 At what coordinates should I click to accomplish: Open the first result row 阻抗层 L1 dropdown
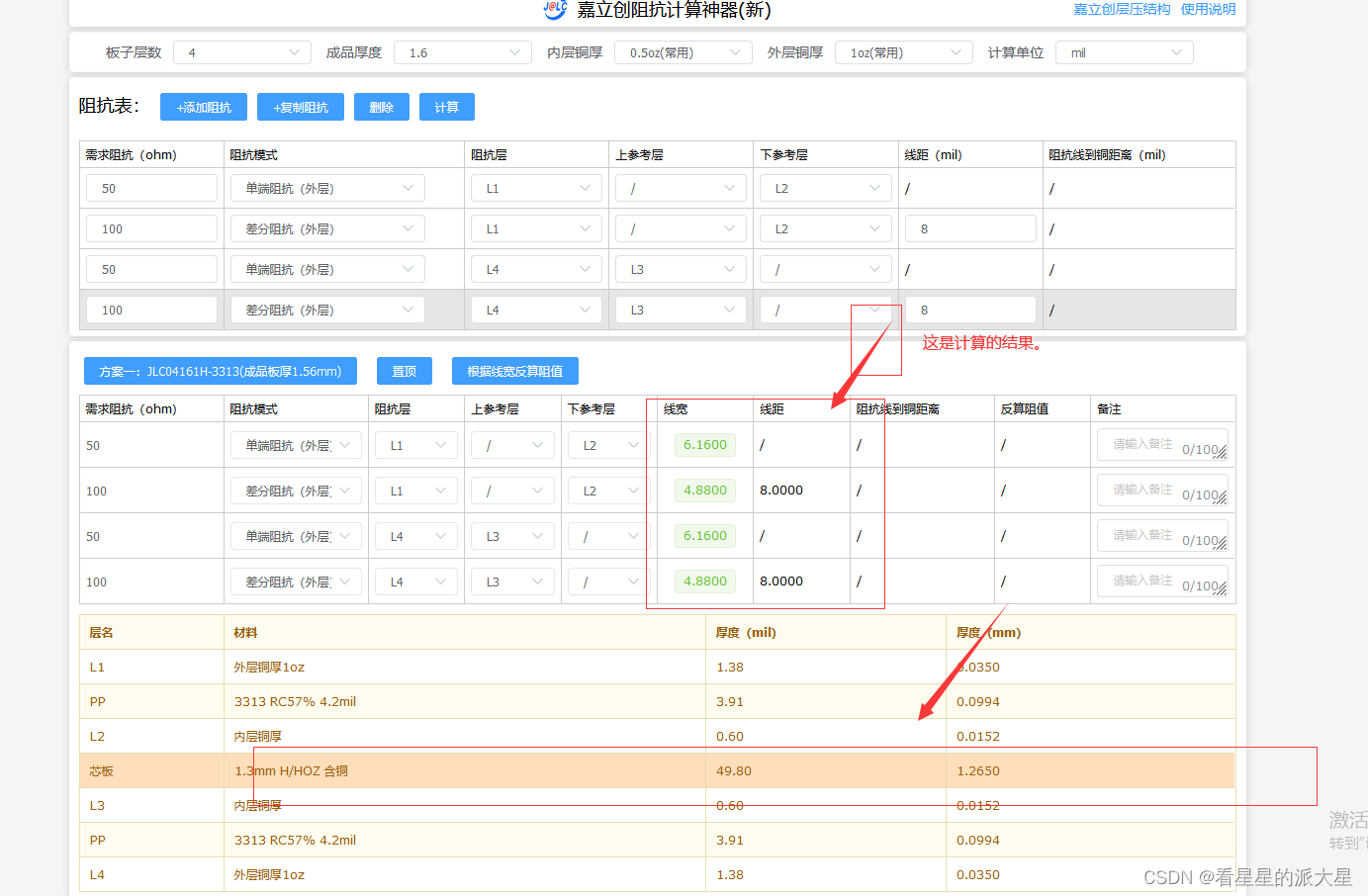click(x=416, y=445)
